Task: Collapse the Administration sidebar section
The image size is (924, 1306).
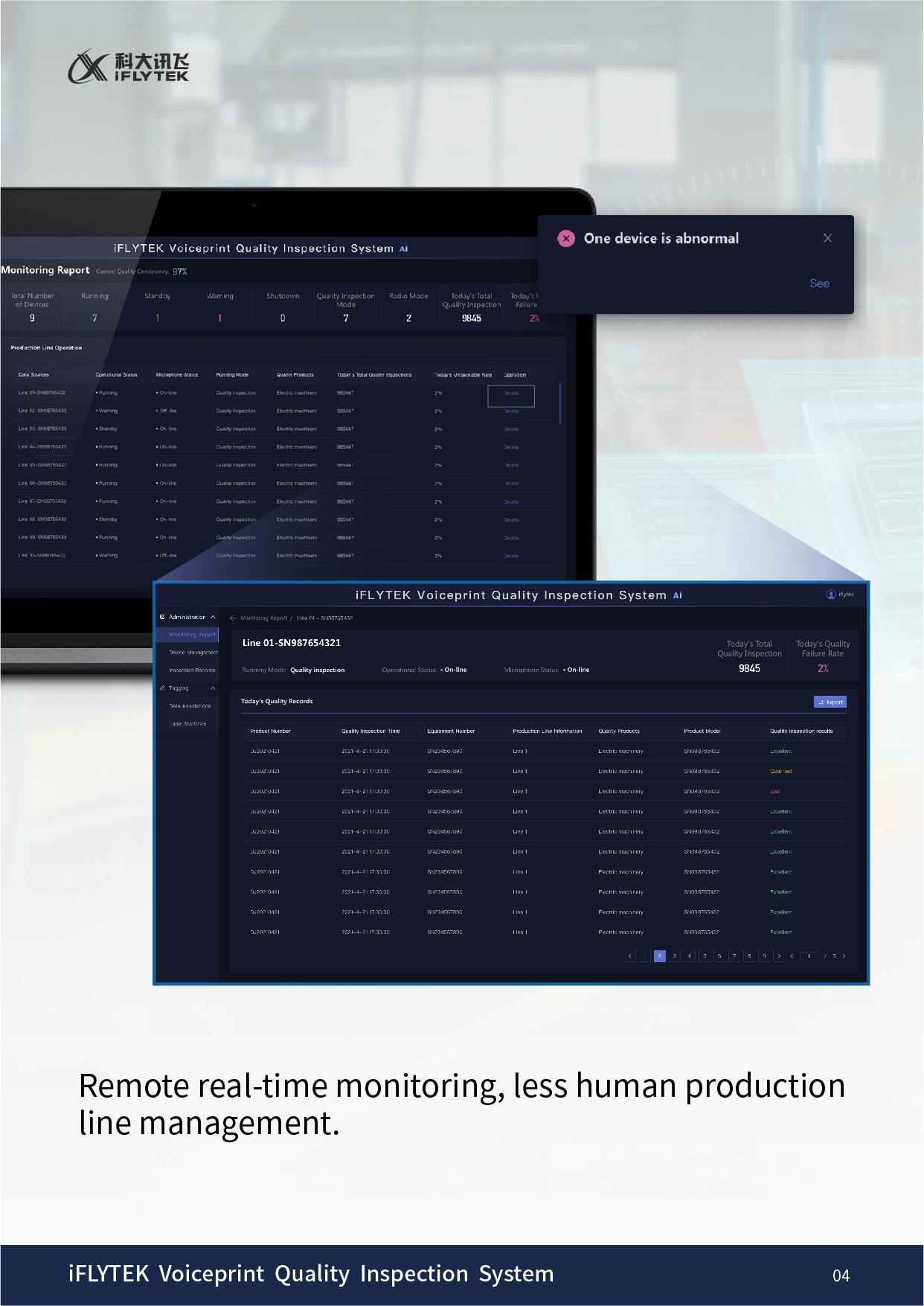Action: 213,617
